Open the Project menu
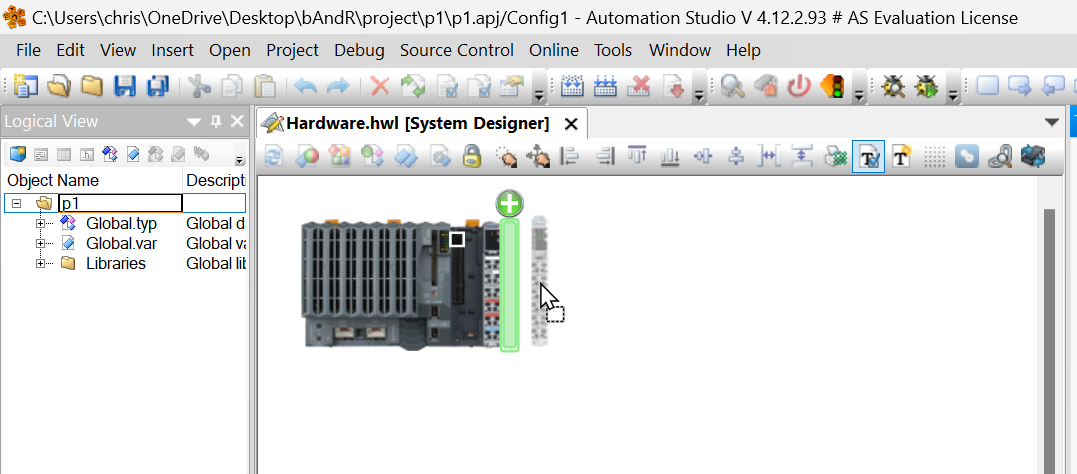 (x=293, y=50)
